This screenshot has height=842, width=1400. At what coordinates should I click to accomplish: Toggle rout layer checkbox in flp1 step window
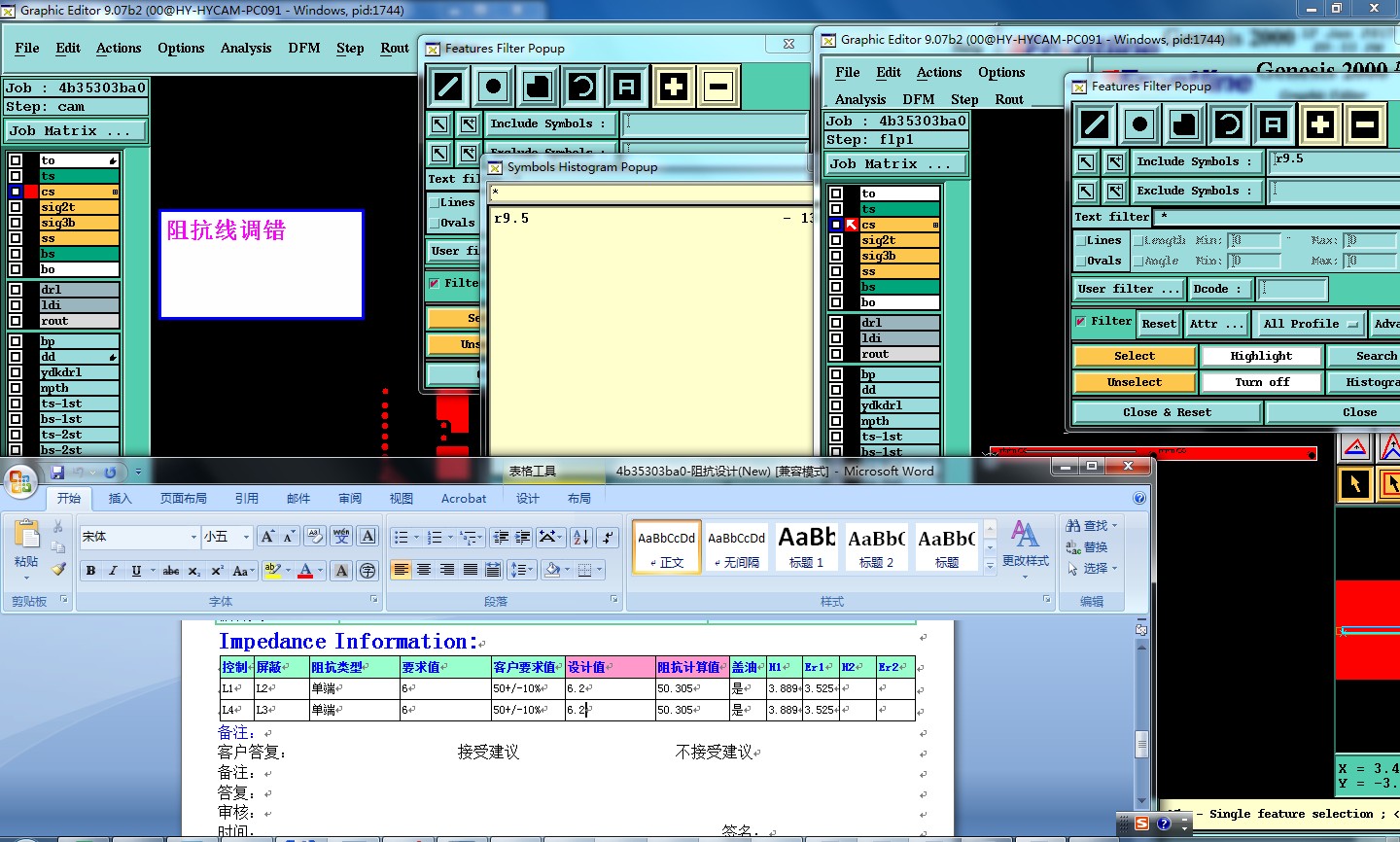[x=836, y=354]
